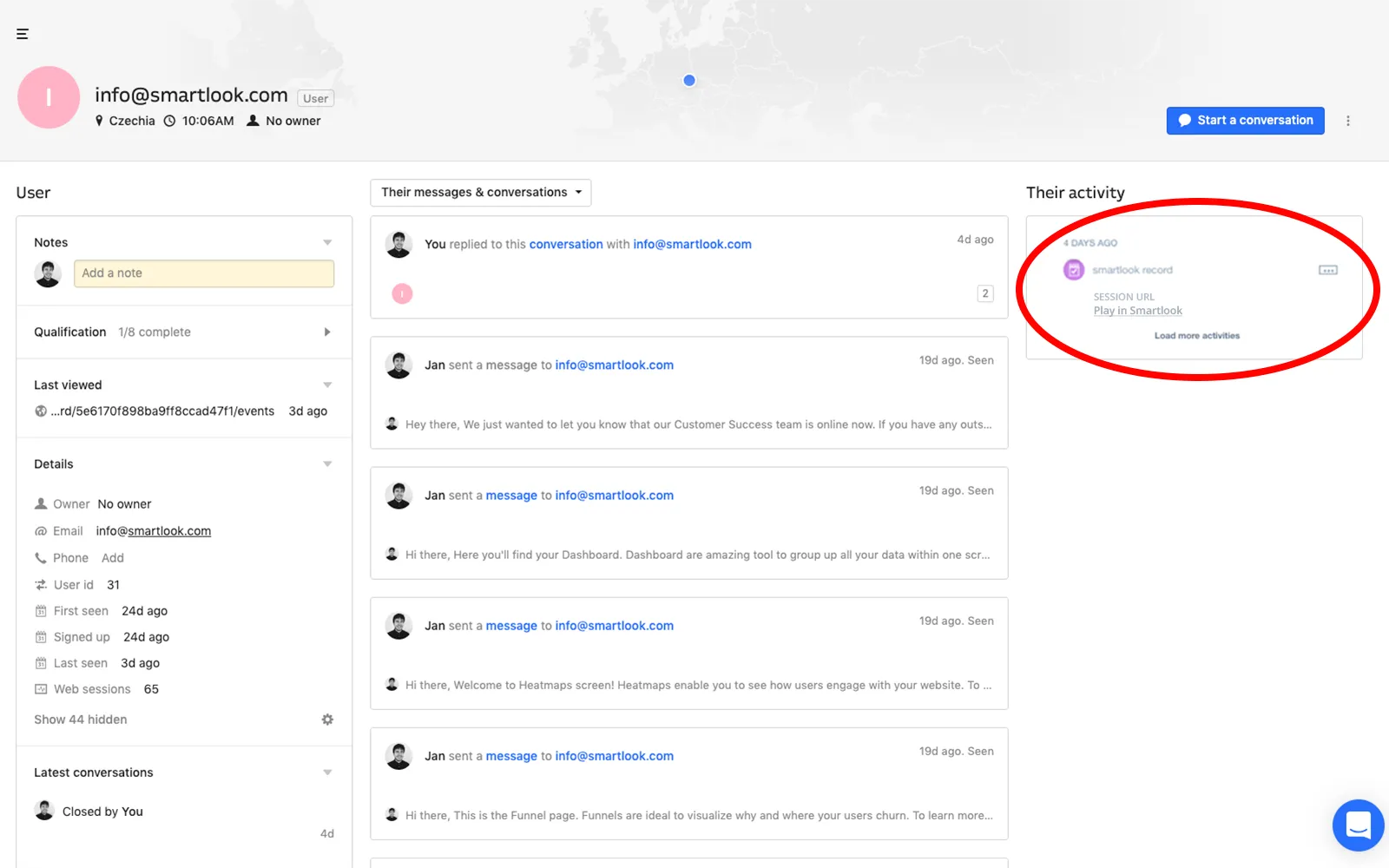The image size is (1389, 868).
Task: Click the agent avatar on replied entry
Action: point(398,245)
